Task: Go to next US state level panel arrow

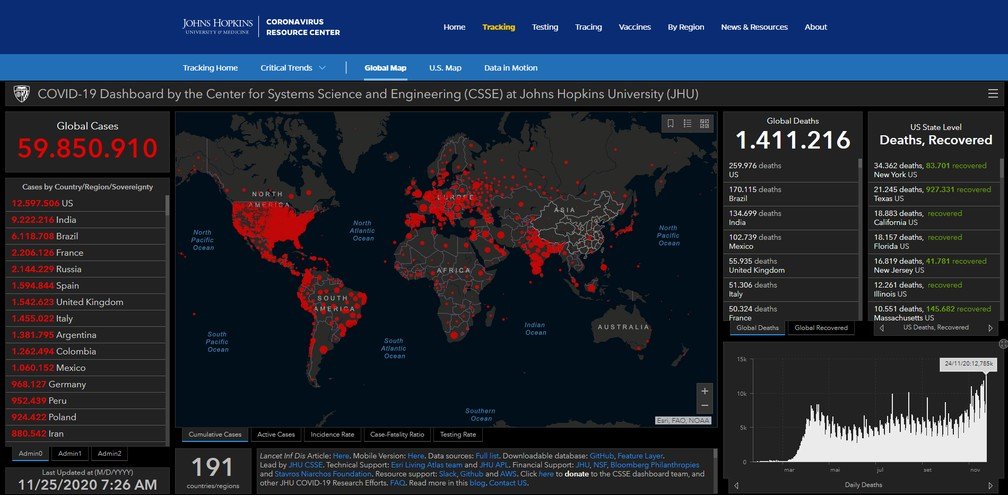Action: (991, 328)
